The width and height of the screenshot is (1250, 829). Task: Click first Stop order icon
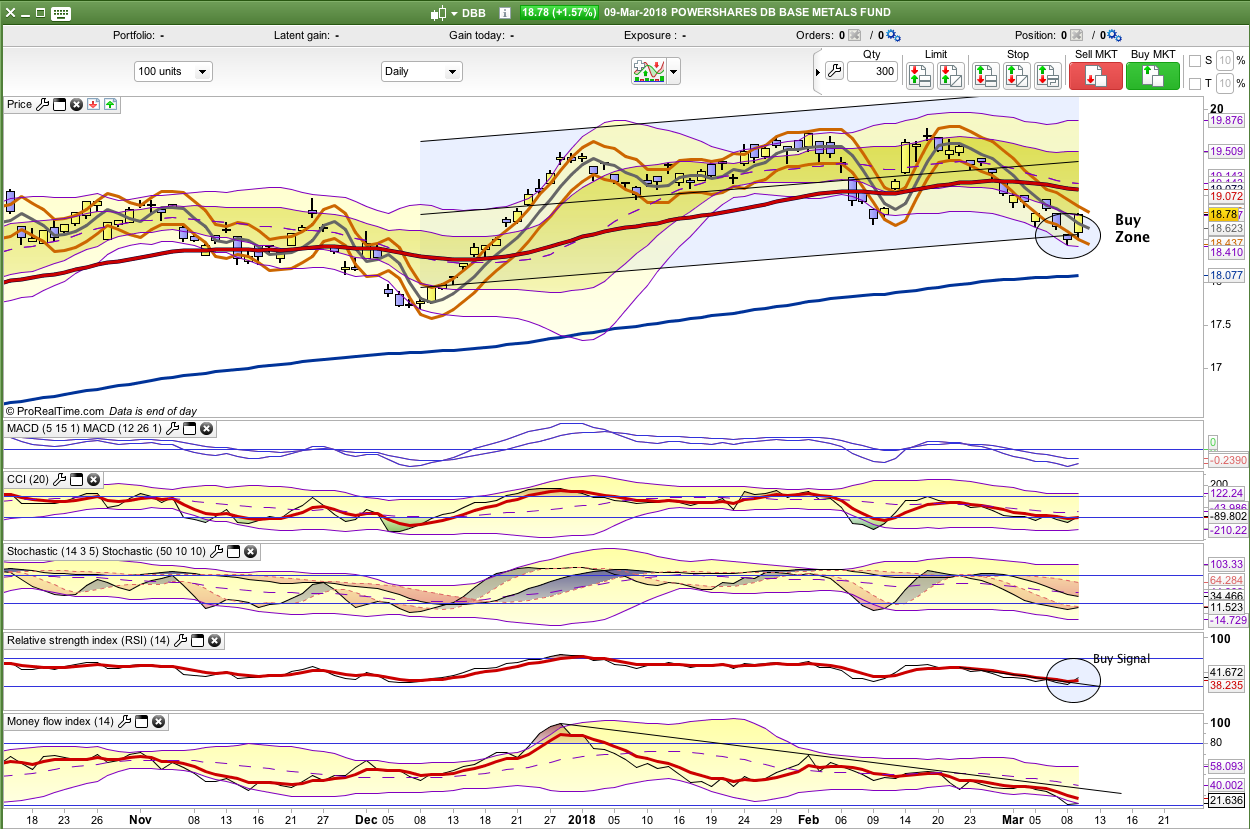click(x=986, y=76)
